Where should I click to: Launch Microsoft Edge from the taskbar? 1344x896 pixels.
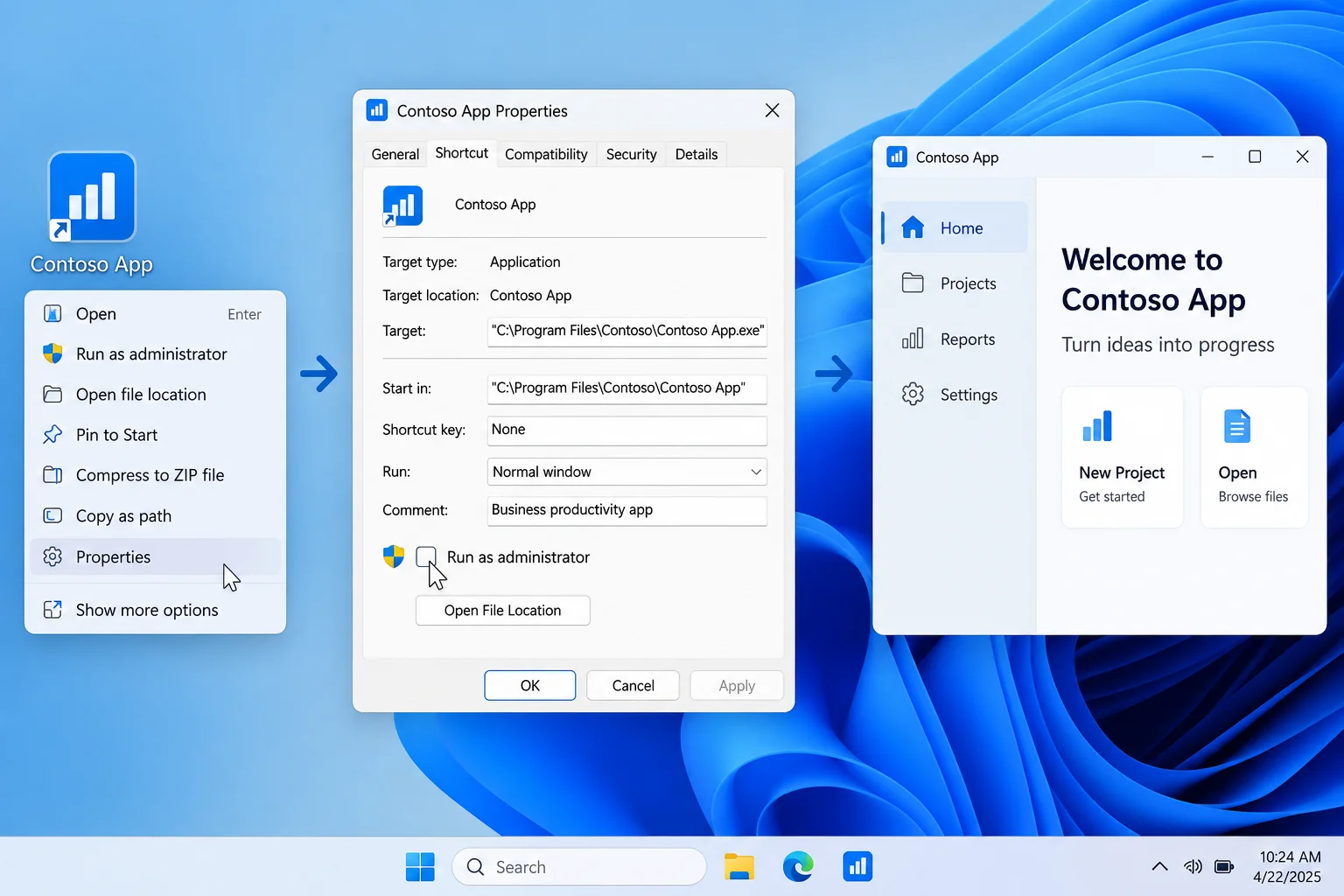pos(798,867)
